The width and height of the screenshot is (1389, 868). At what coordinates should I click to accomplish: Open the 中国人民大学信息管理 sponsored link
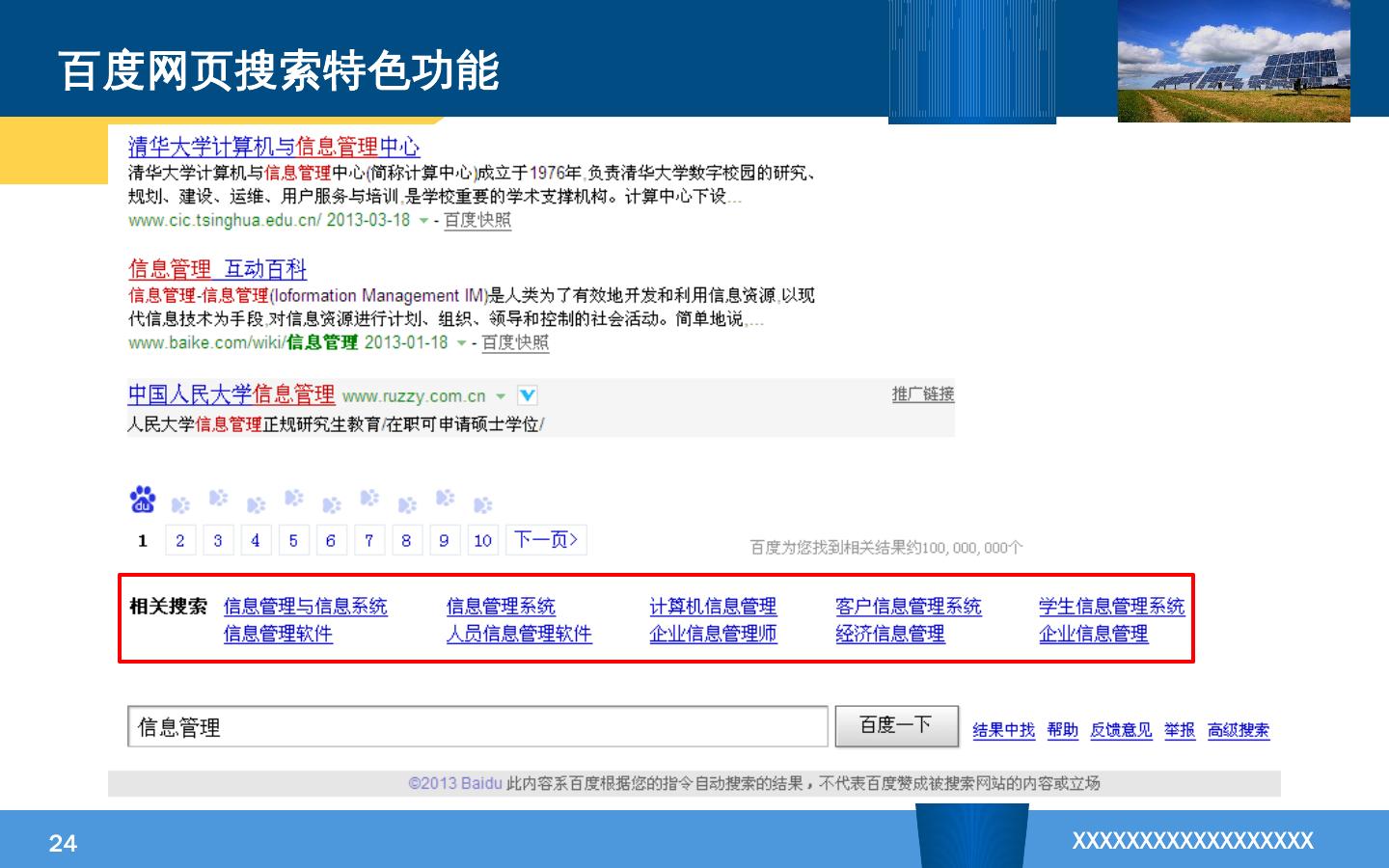(x=231, y=394)
